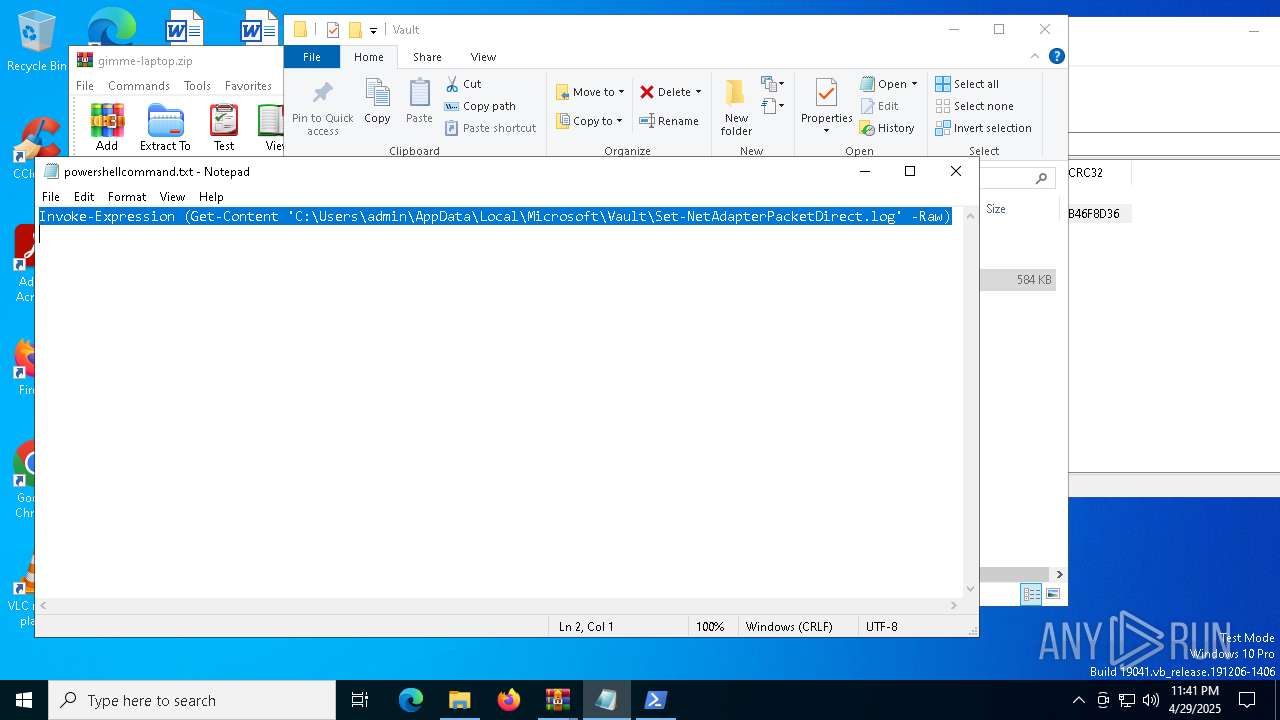The image size is (1280, 720).
Task: Show hidden system tray icons
Action: 1078,700
